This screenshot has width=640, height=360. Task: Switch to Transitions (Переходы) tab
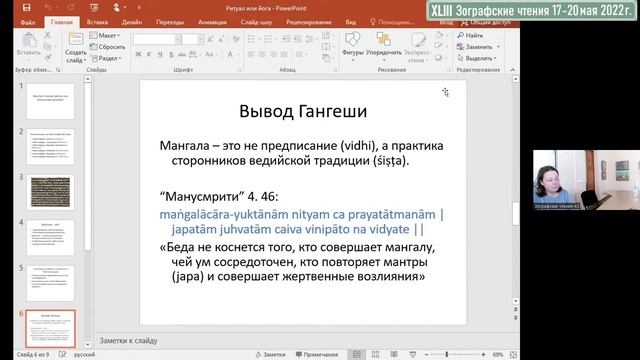(x=170, y=22)
